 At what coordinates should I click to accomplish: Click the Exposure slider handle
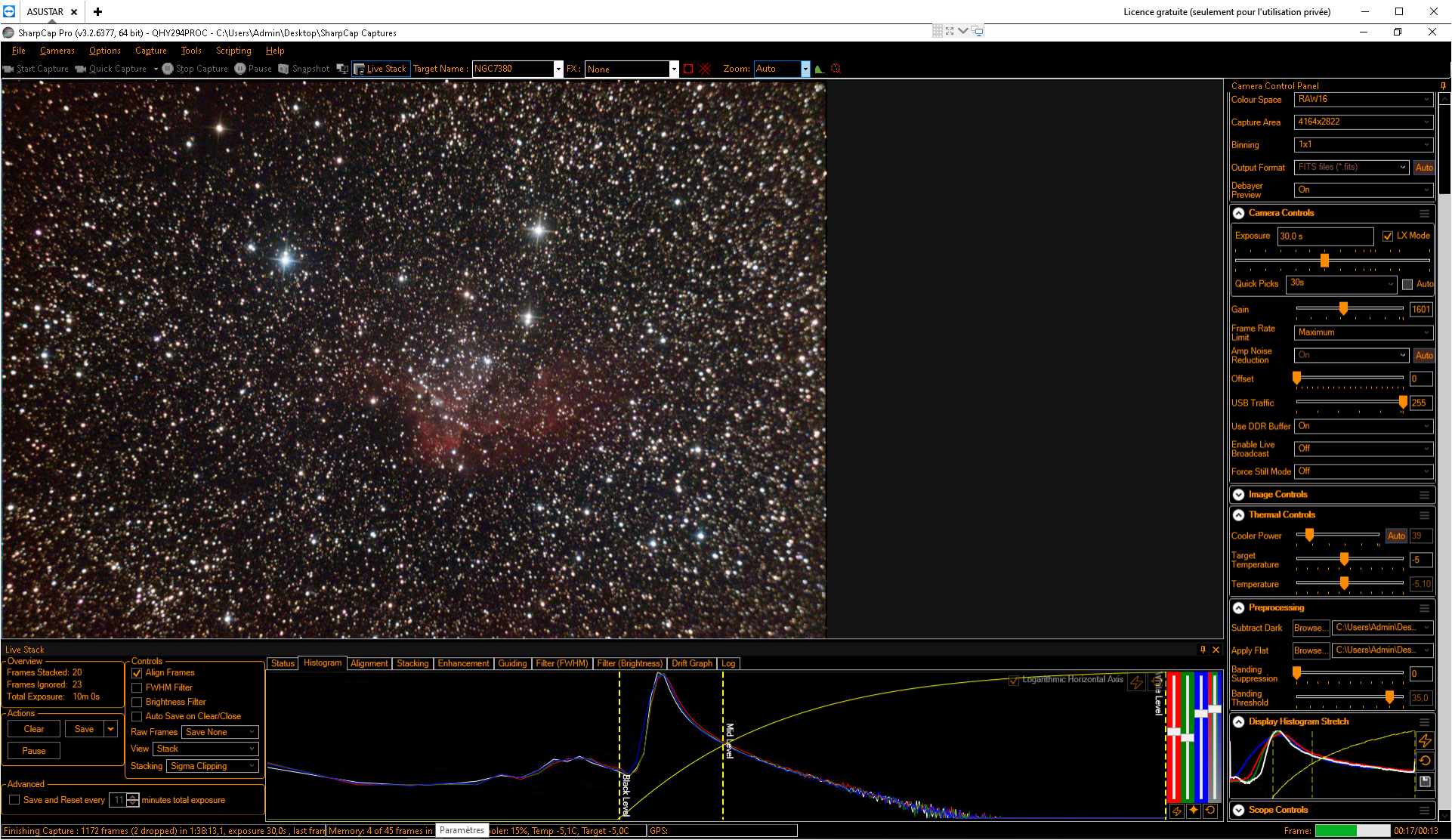tap(1324, 261)
